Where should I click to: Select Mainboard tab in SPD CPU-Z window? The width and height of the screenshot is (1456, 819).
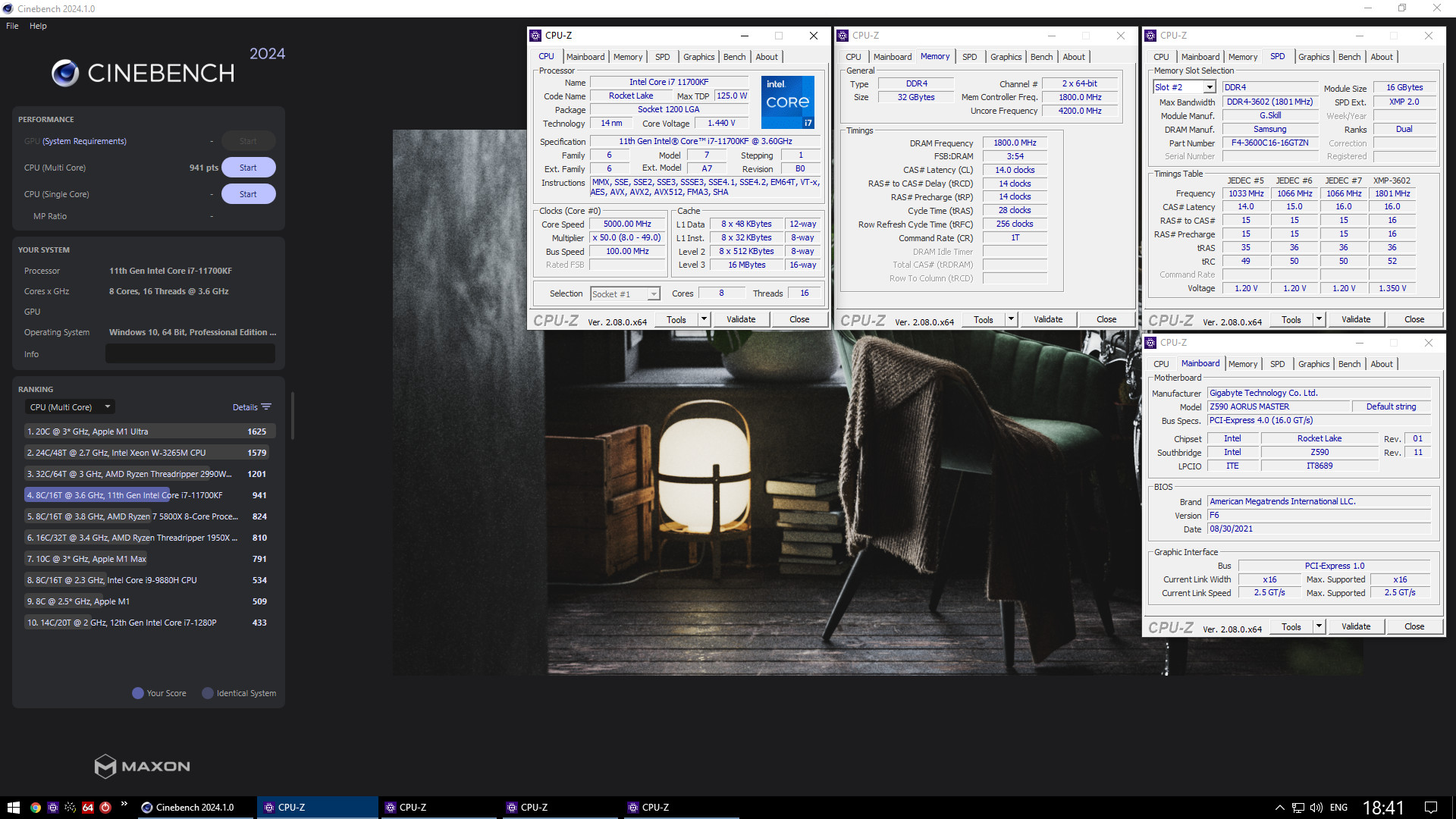[x=1200, y=57]
